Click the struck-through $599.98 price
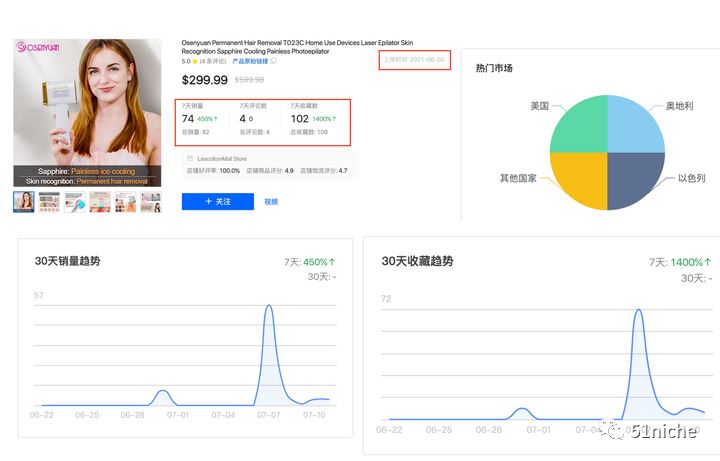 coord(249,80)
